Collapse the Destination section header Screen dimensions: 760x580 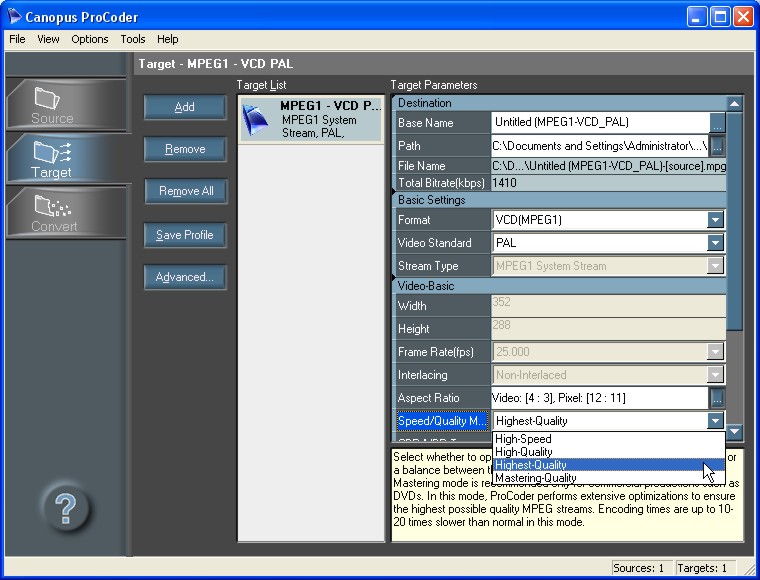[x=559, y=103]
